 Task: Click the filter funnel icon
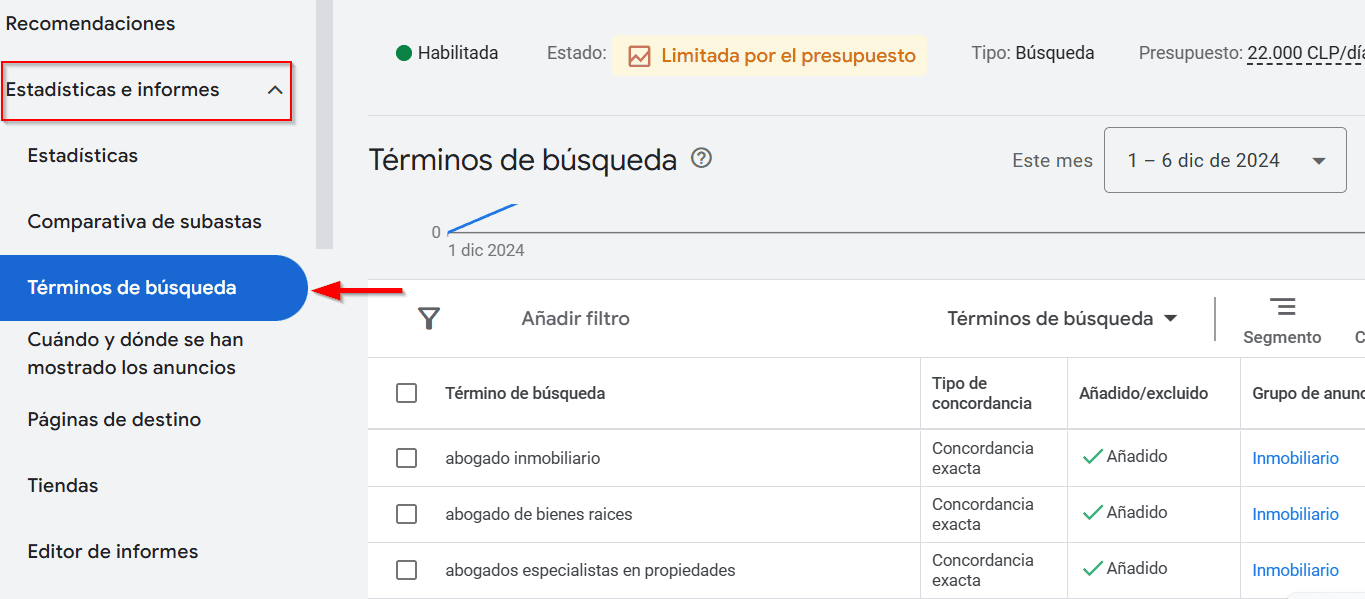429,319
